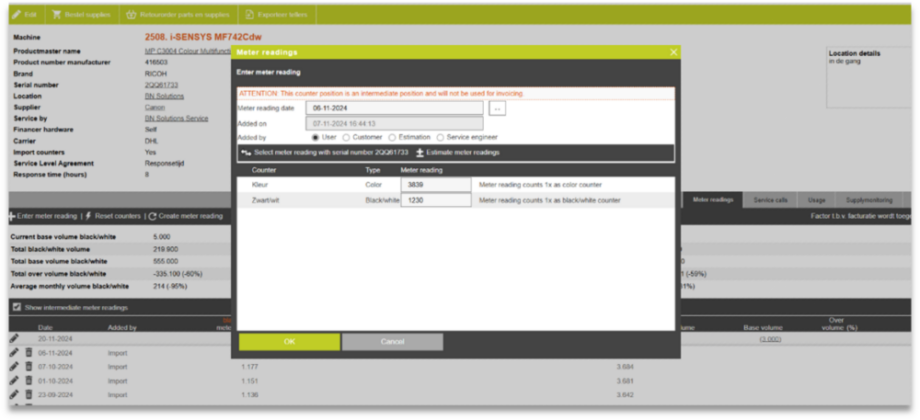Switch to the Service calls tab
The width and height of the screenshot is (920, 420).
pyautogui.click(x=771, y=200)
